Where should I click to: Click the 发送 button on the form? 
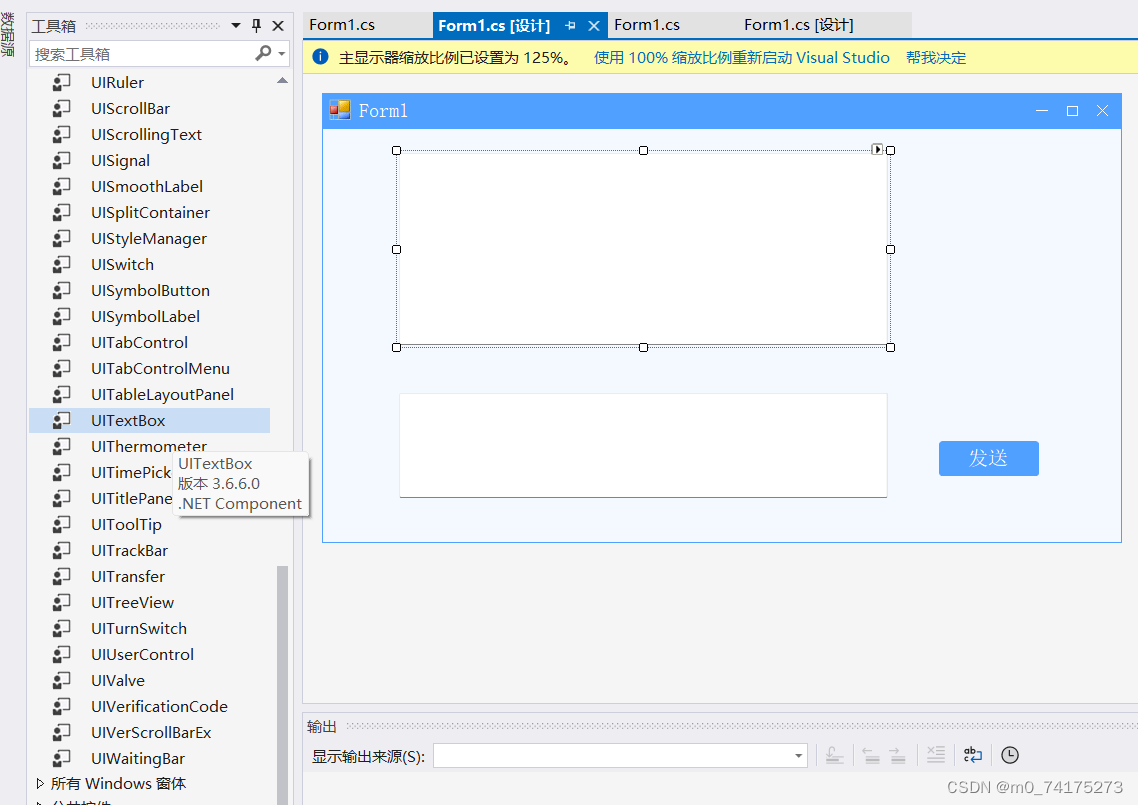click(x=988, y=458)
